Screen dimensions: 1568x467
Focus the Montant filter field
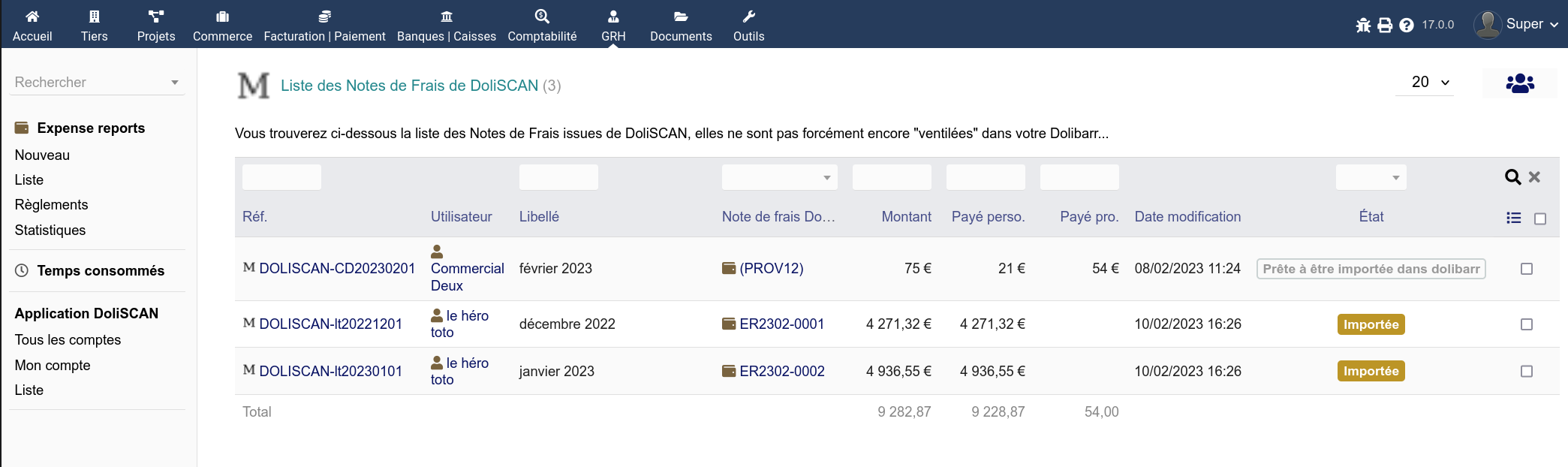coord(892,177)
